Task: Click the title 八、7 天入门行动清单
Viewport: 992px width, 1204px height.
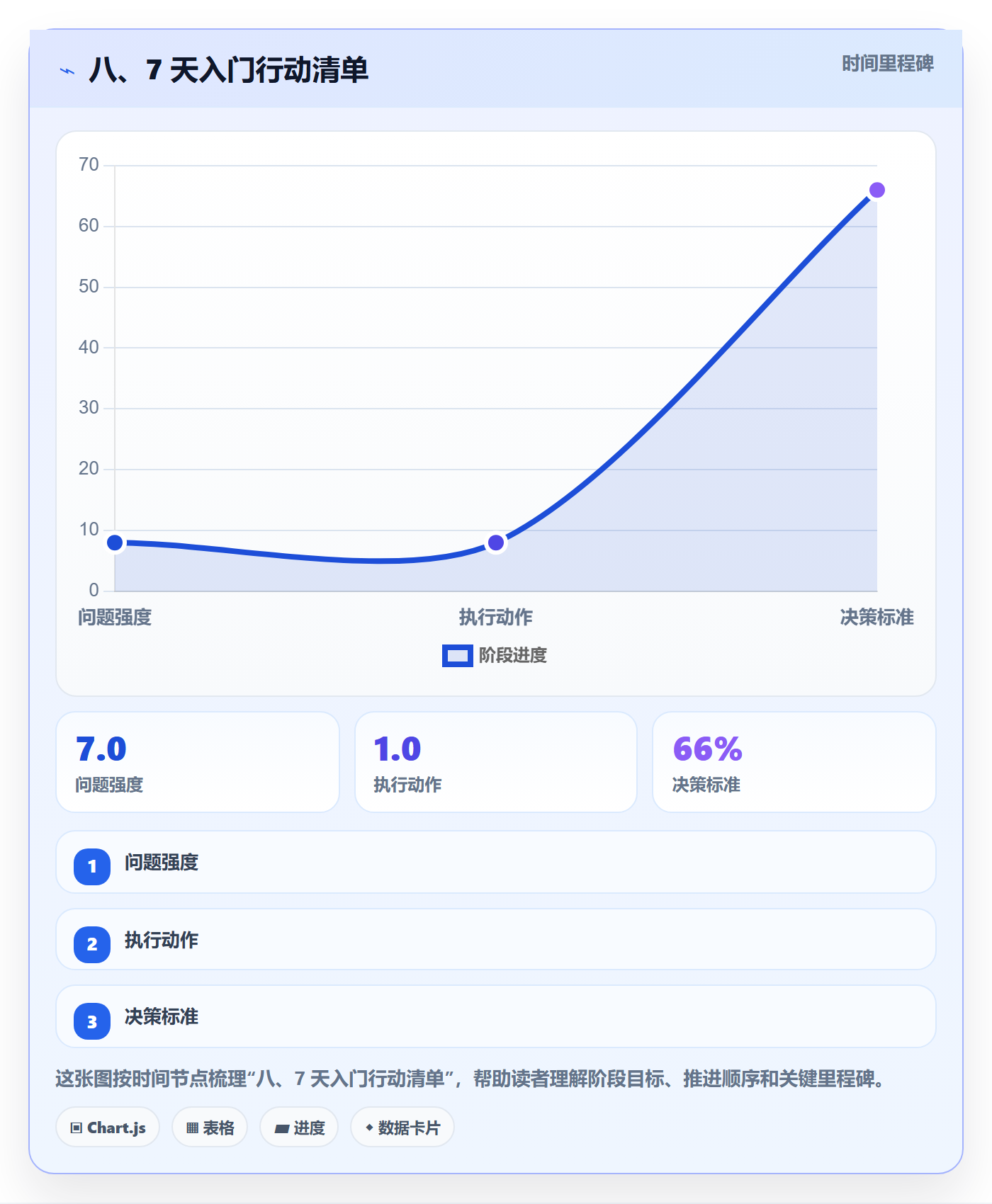Action: point(228,70)
